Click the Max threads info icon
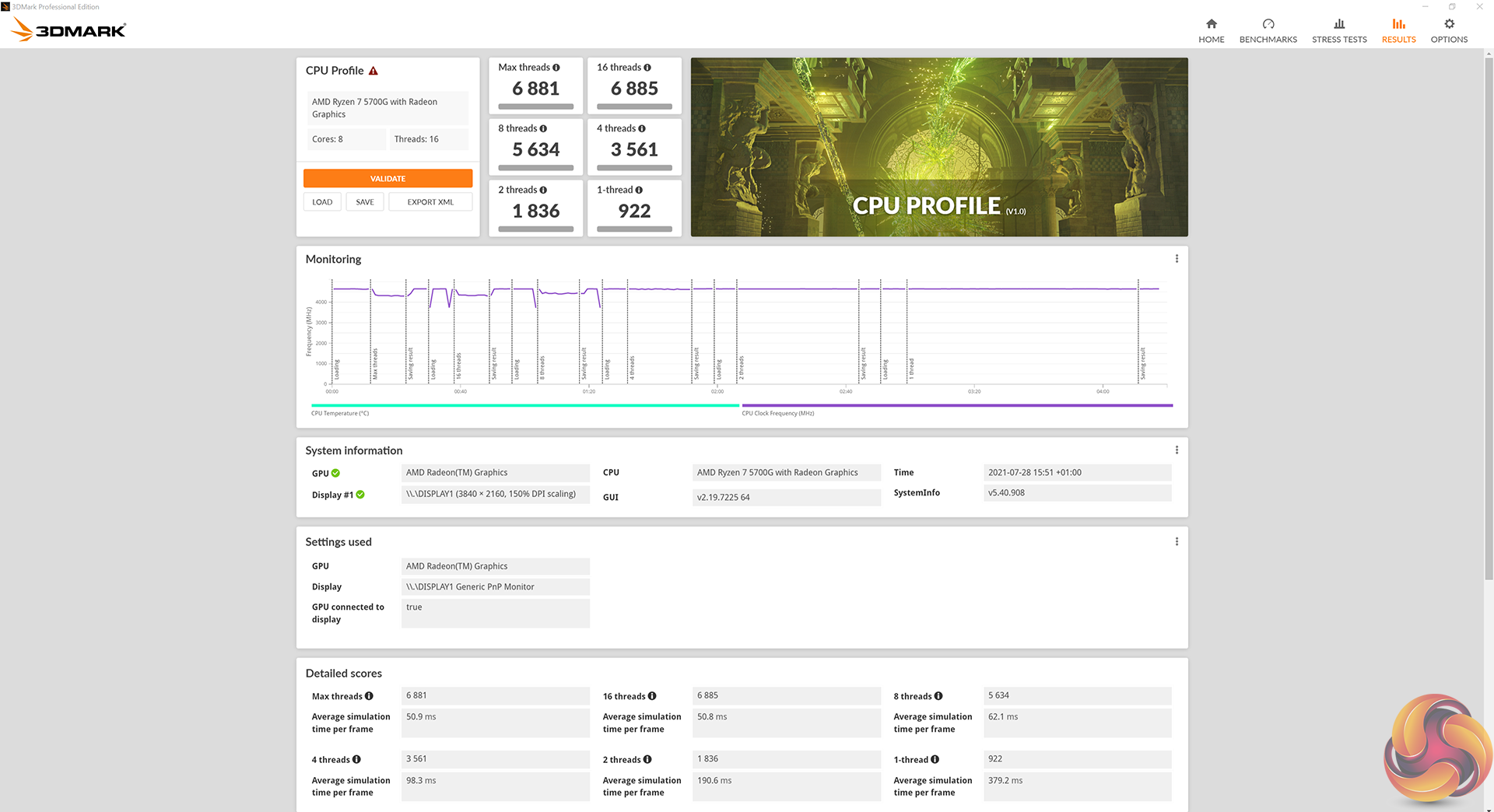This screenshot has height=812, width=1494. click(556, 68)
